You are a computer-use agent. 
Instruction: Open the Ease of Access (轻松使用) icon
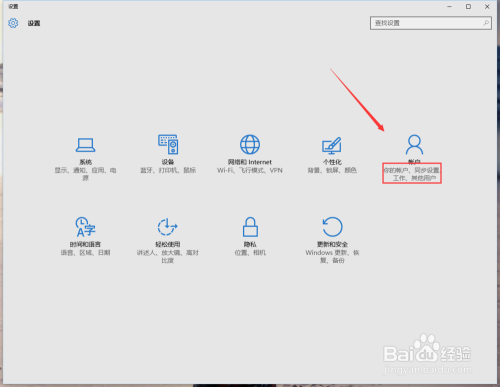point(167,227)
